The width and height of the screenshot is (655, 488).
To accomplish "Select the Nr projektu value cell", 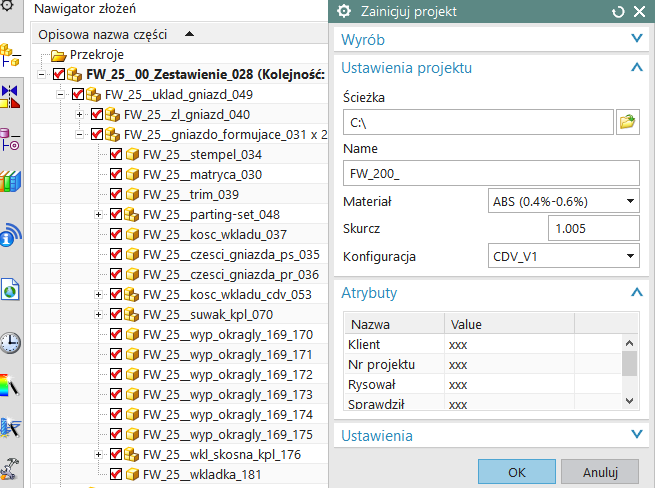I will click(x=509, y=364).
